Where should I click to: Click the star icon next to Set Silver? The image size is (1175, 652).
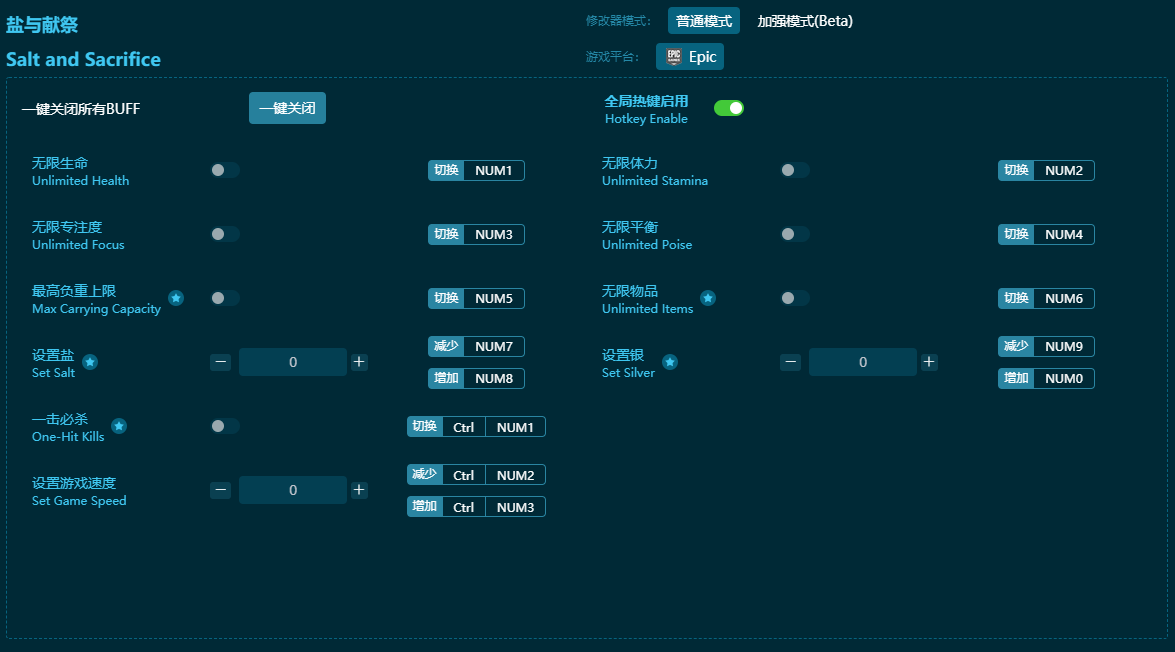pyautogui.click(x=670, y=362)
